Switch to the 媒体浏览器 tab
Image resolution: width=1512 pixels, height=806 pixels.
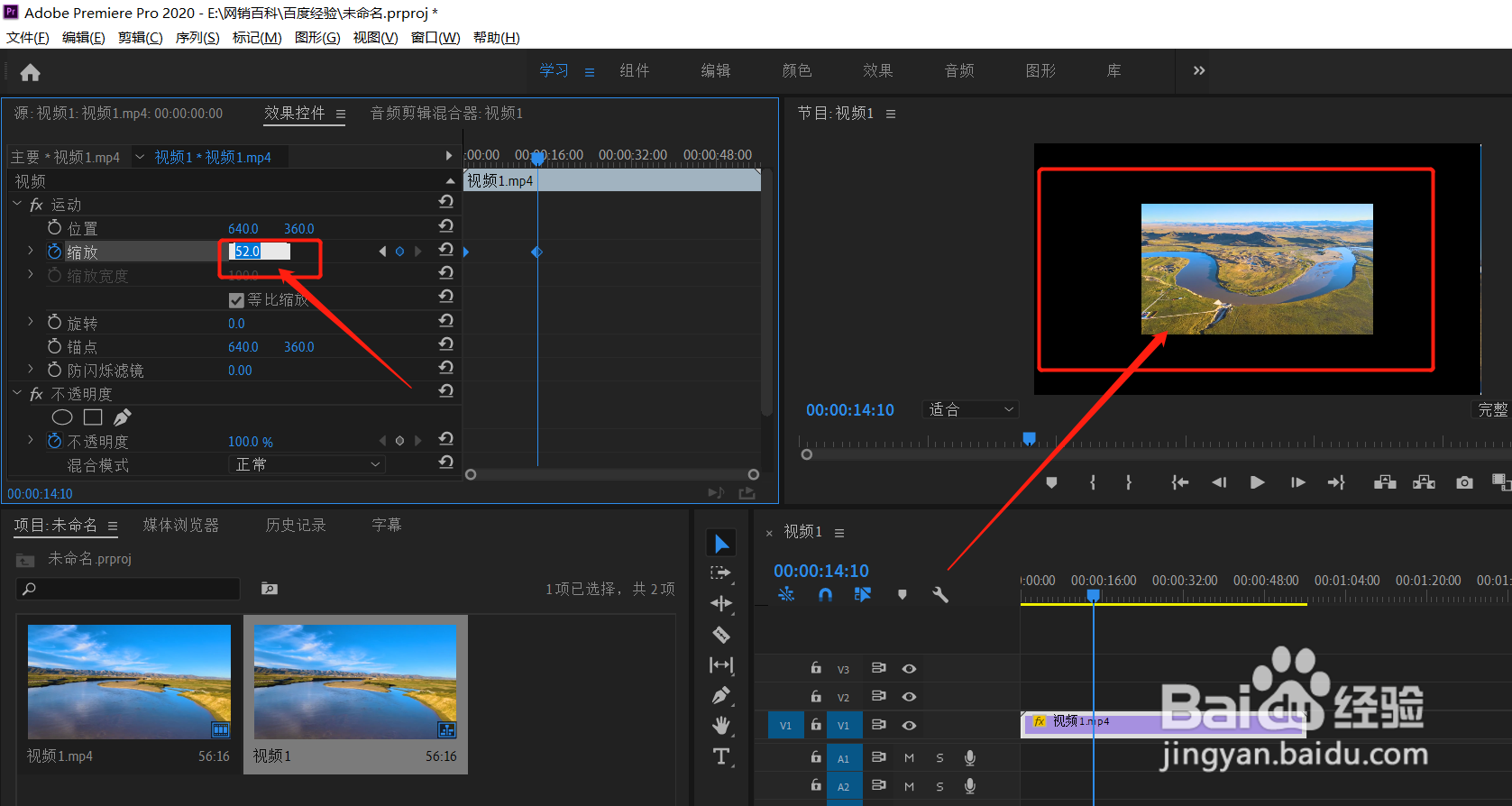[x=181, y=525]
